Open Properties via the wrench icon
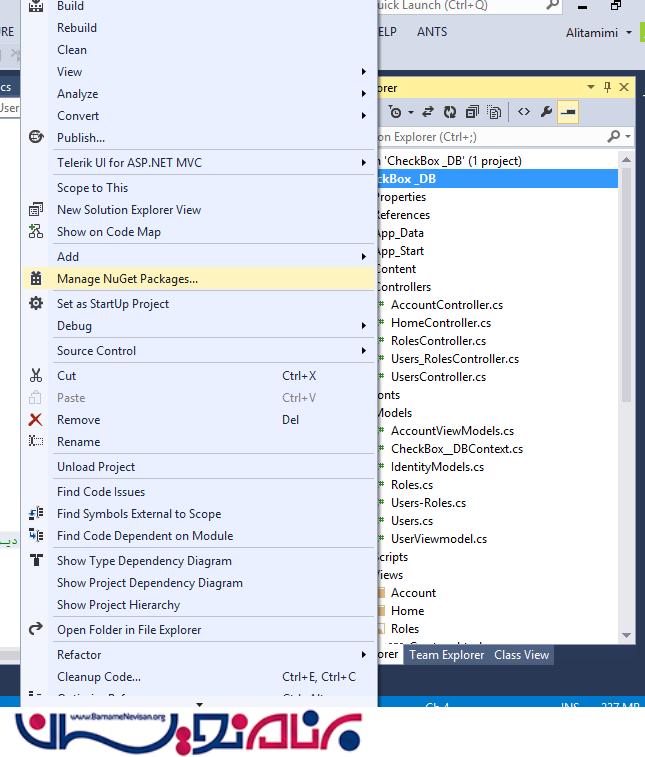The height and width of the screenshot is (757, 645). click(x=546, y=112)
